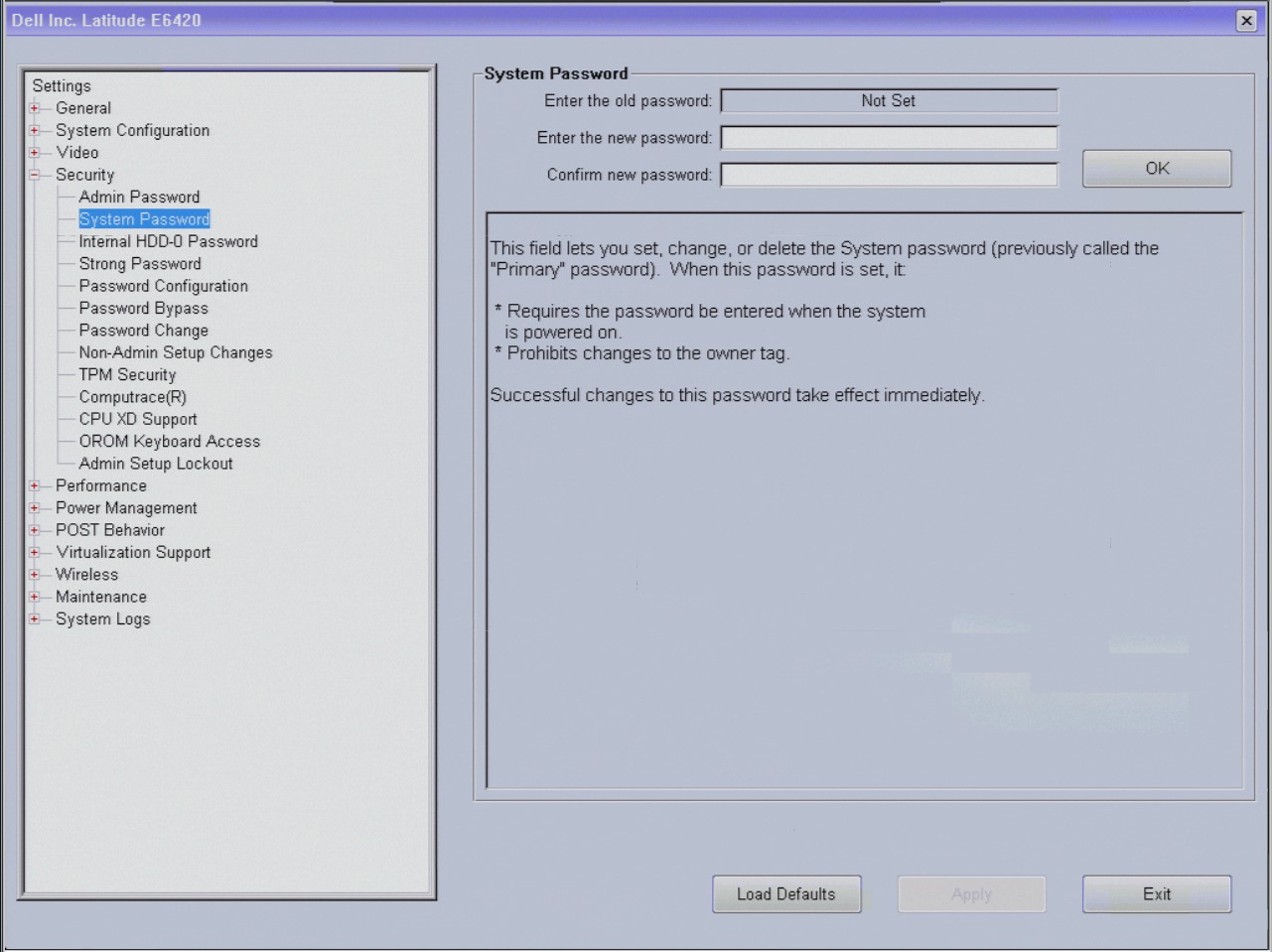Click inside the new password field
Screen dimensions: 1272x952
coord(890,137)
